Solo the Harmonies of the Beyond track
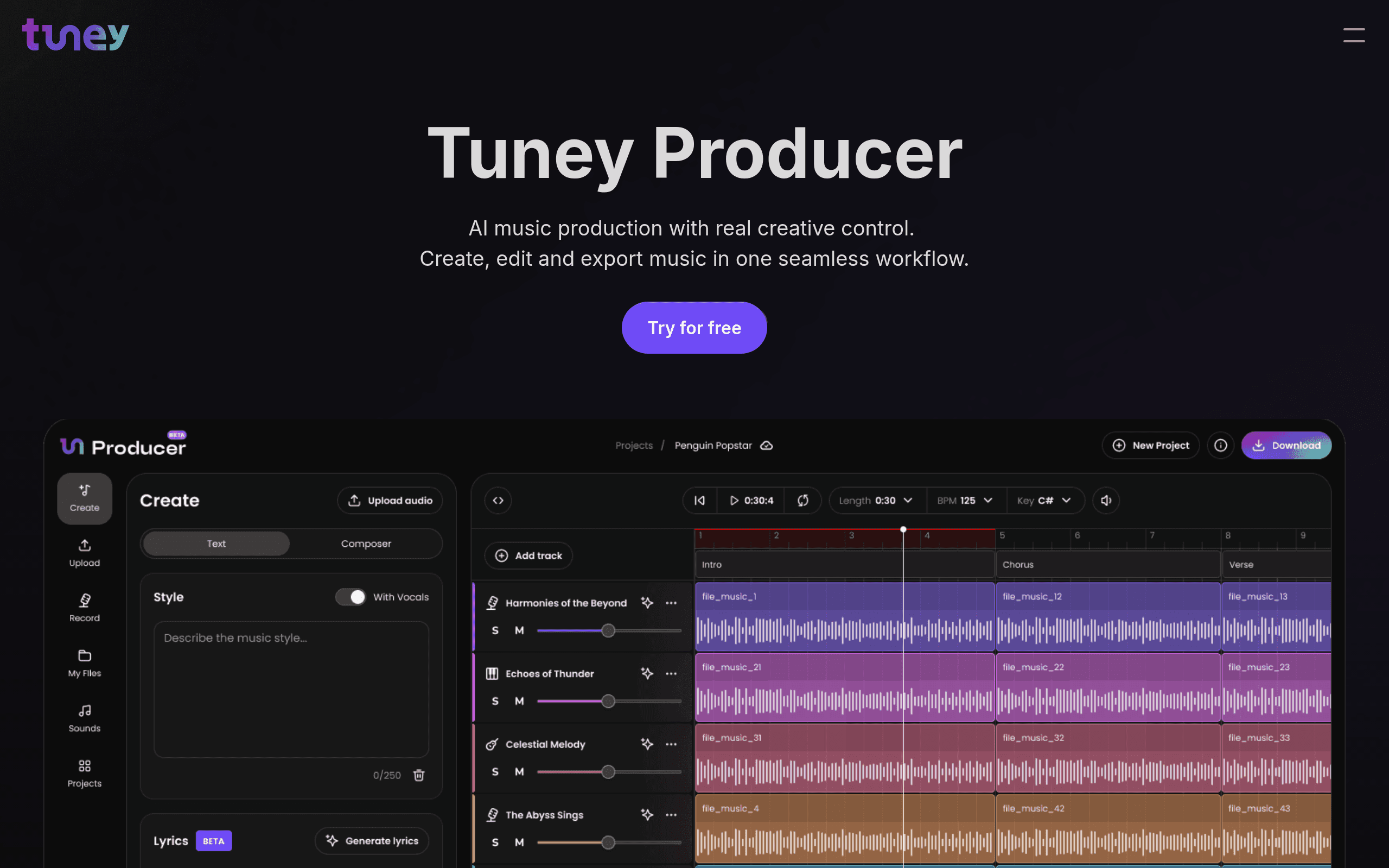Screen dimensions: 1389x868 pyautogui.click(x=495, y=630)
